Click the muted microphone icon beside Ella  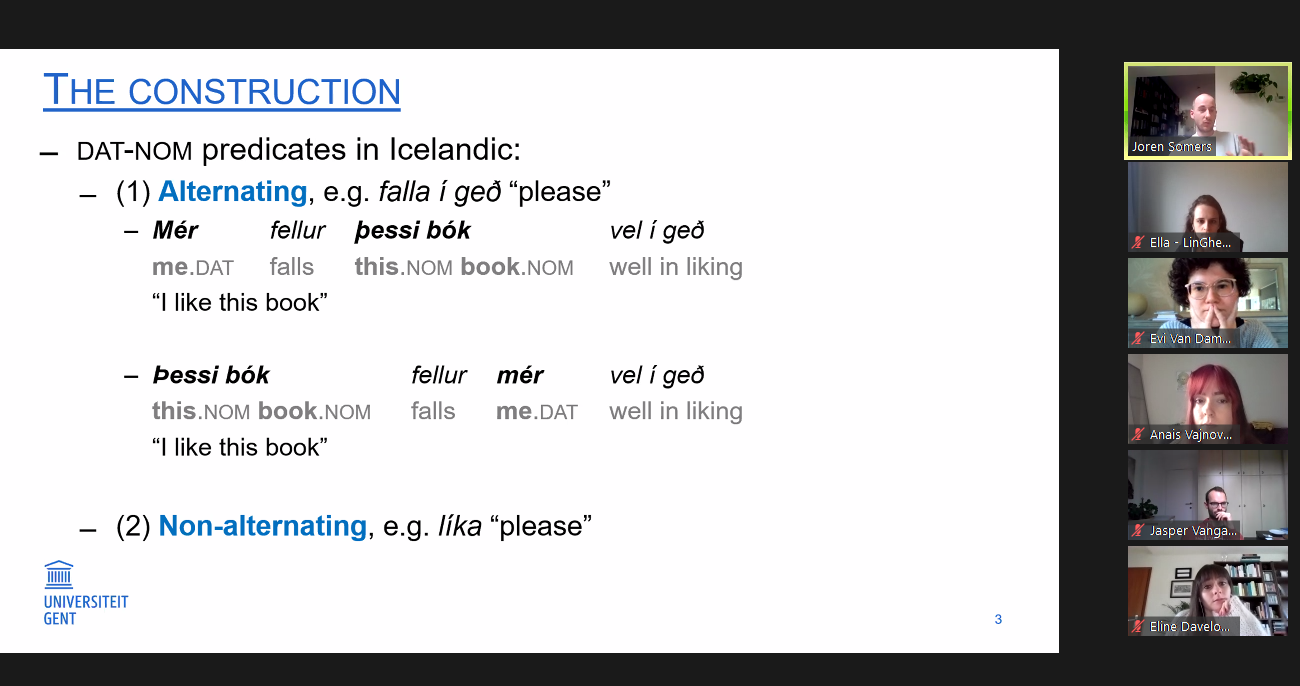point(1138,243)
